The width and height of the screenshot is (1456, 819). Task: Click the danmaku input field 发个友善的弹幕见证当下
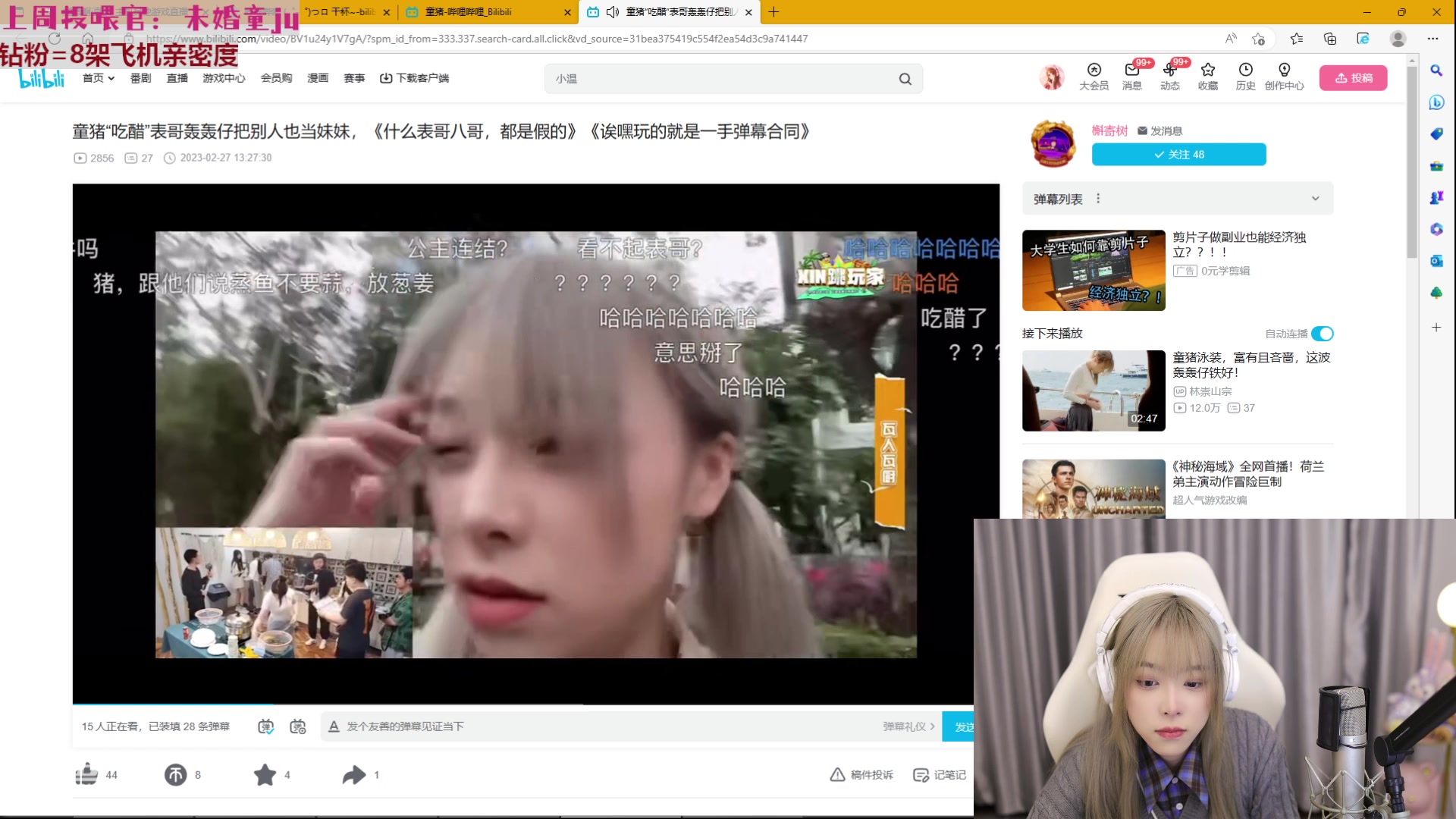click(x=531, y=726)
